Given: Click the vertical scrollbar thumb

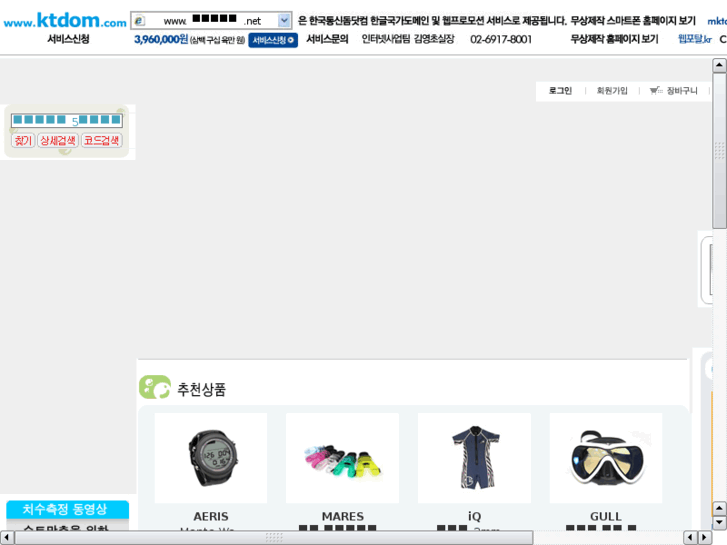Looking at the screenshot, I should 719,151.
